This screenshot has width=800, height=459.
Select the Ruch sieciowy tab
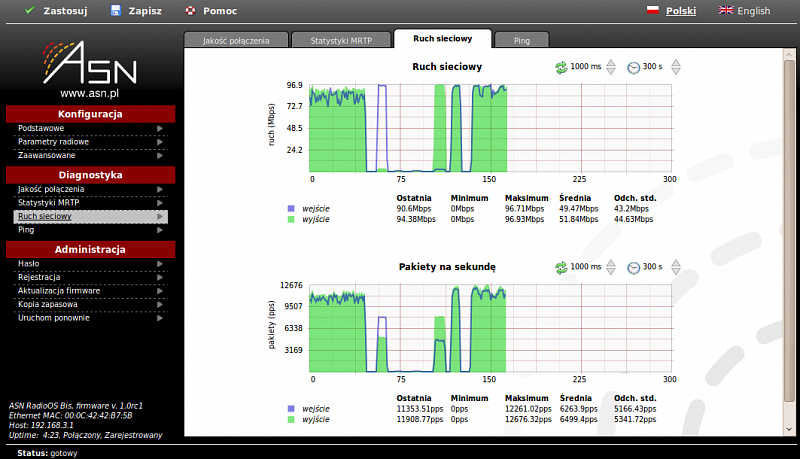[x=443, y=39]
